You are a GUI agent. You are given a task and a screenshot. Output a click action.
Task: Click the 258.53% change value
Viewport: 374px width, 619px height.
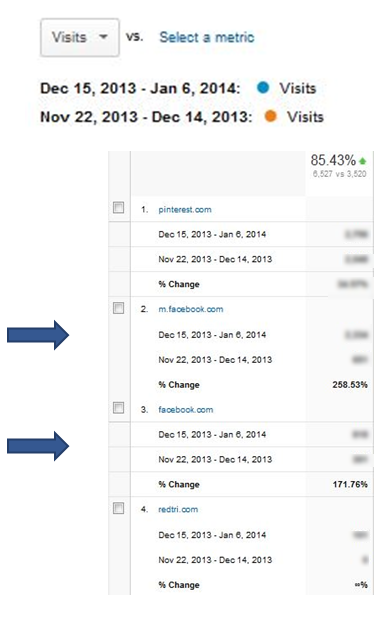click(x=350, y=385)
